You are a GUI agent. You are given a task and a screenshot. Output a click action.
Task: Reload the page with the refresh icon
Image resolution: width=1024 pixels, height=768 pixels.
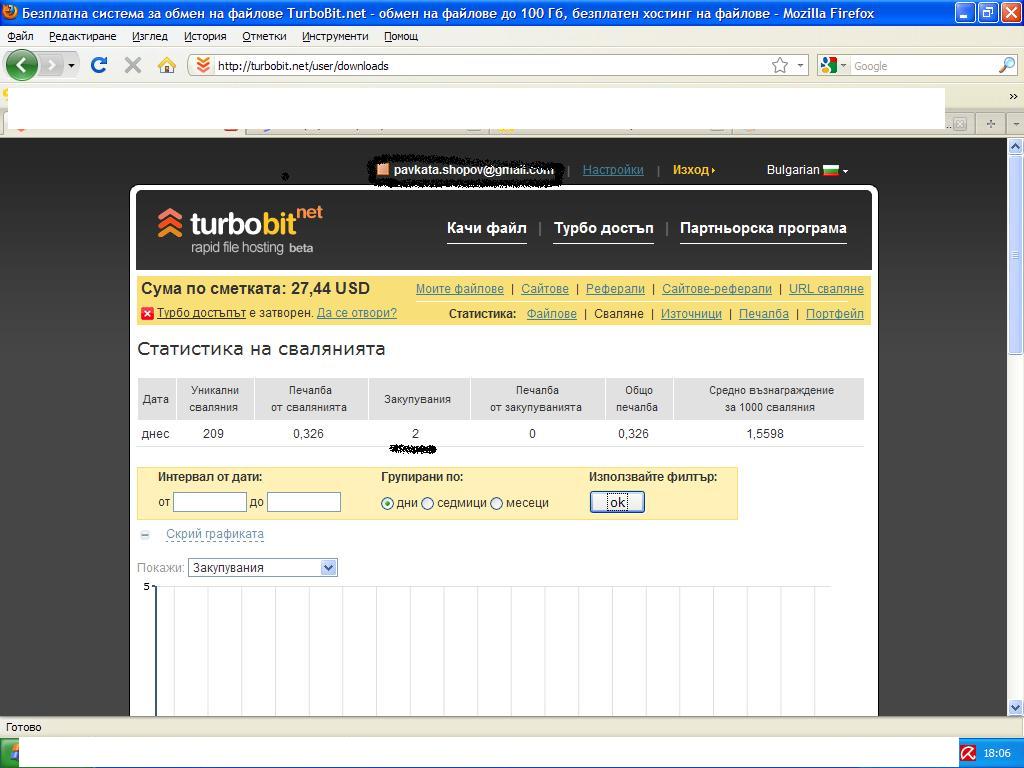click(99, 65)
